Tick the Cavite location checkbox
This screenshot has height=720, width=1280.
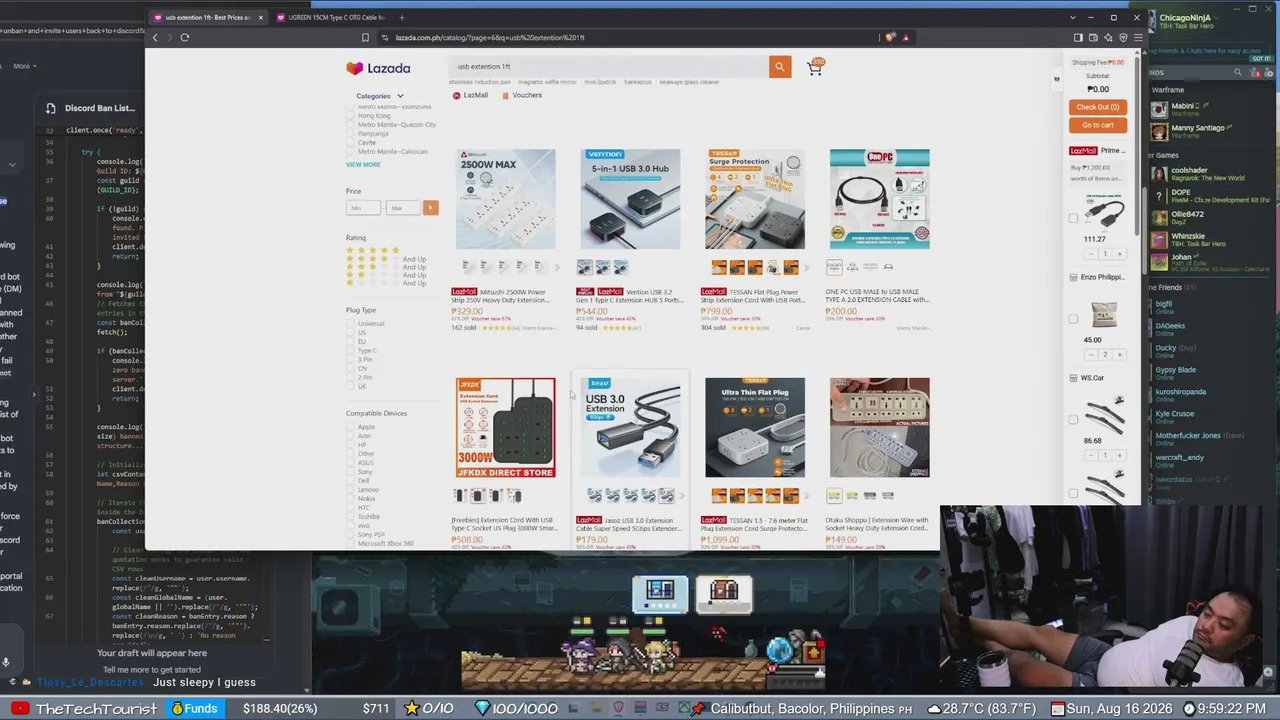coord(352,143)
